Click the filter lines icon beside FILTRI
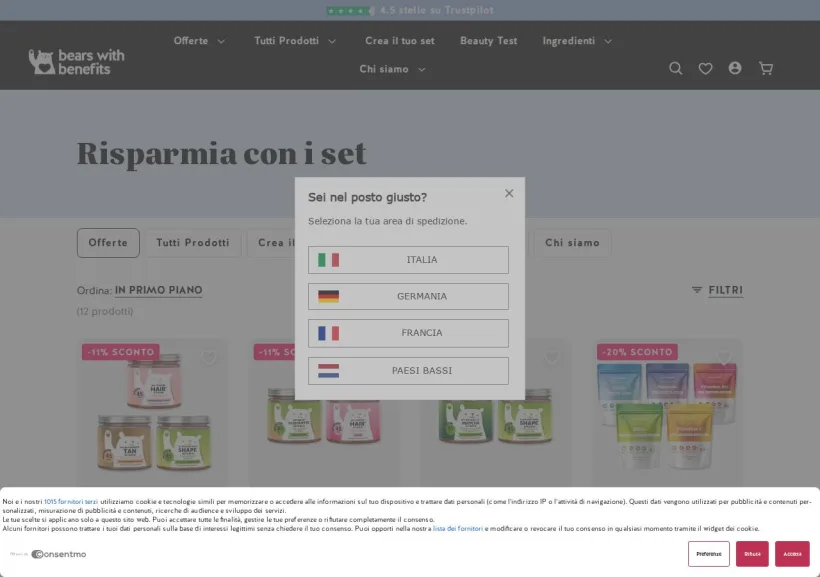This screenshot has width=820, height=577. (697, 290)
